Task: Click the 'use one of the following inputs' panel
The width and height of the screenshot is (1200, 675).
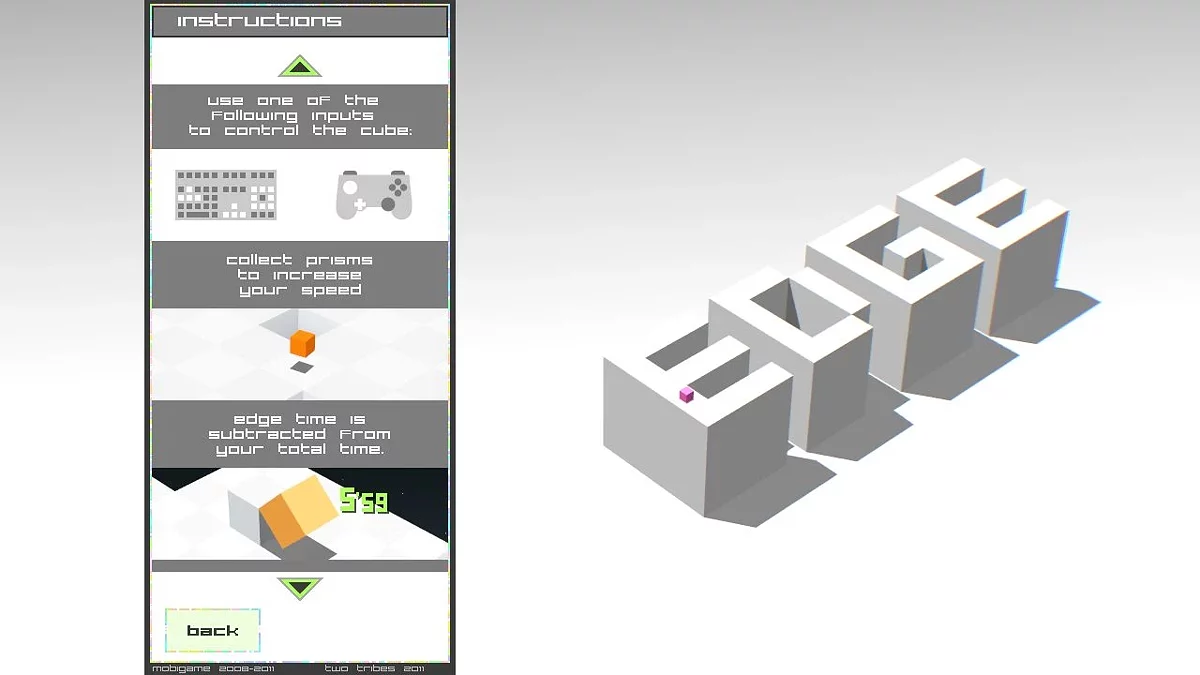Action: point(299,116)
